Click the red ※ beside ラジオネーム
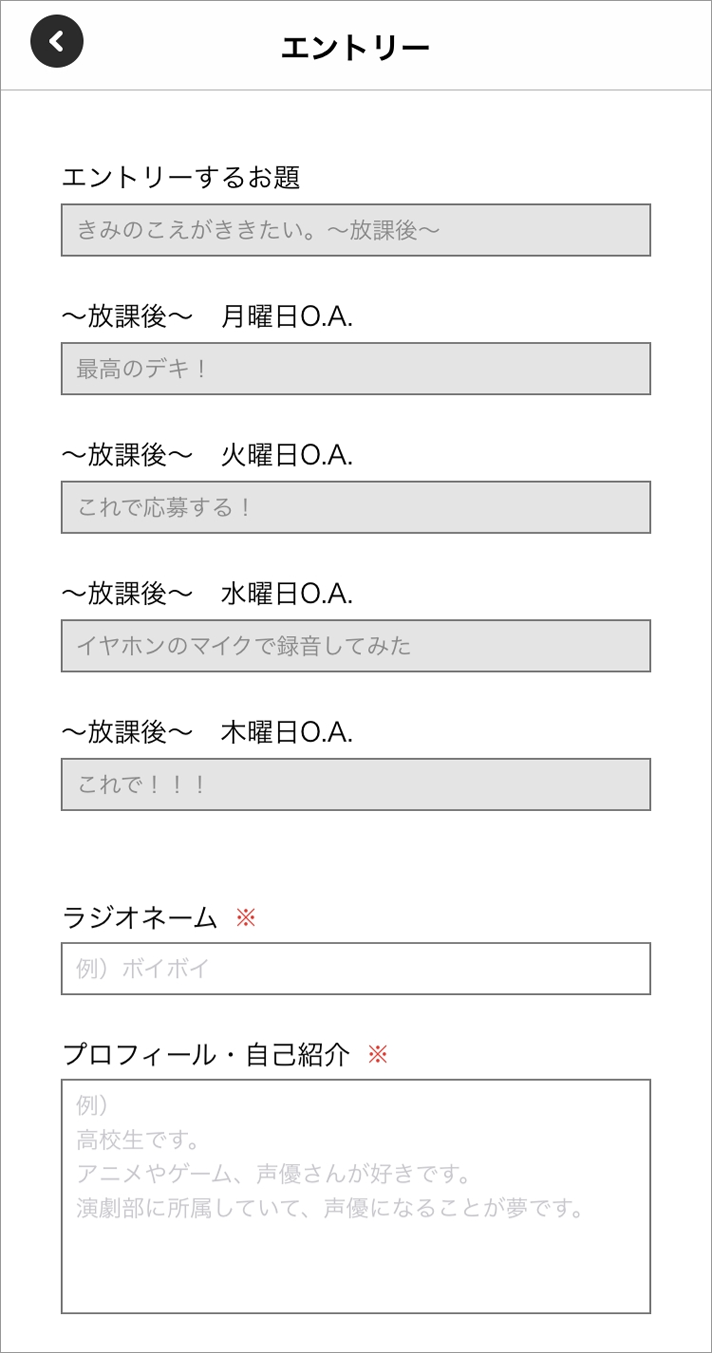 point(246,917)
